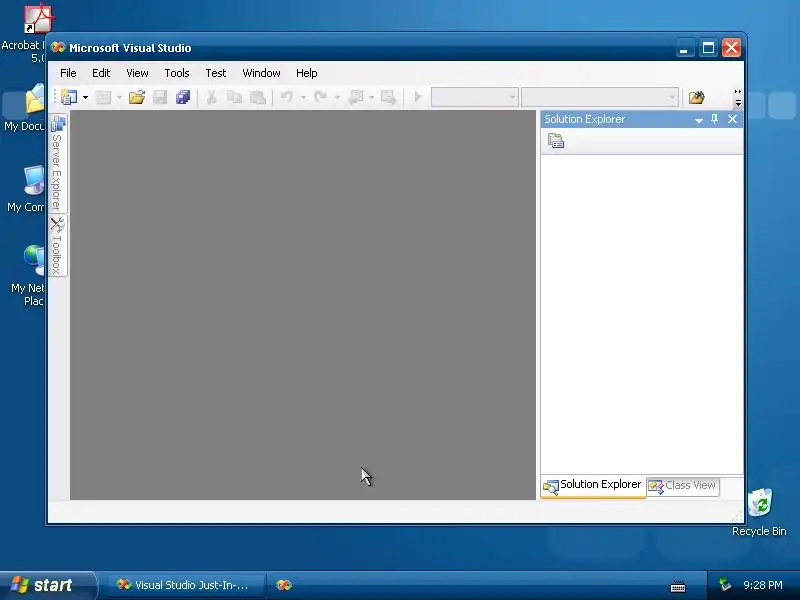The height and width of the screenshot is (600, 800).
Task: Click the Copy toolbar icon
Action: [x=234, y=97]
